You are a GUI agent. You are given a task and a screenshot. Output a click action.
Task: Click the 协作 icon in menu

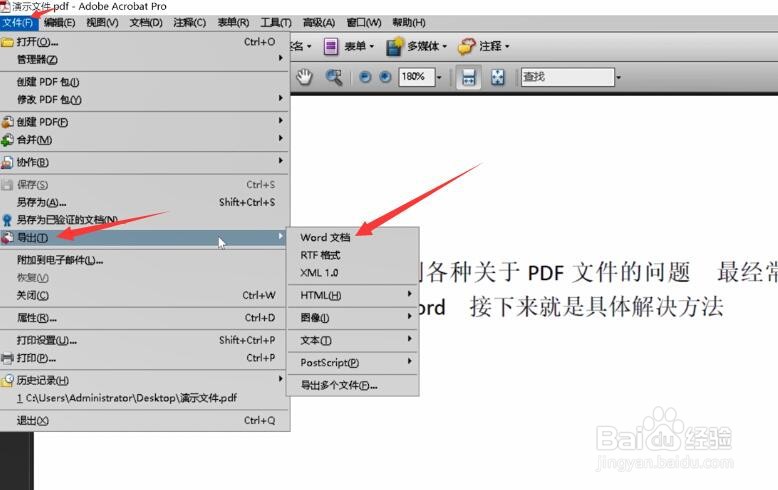tap(7, 162)
